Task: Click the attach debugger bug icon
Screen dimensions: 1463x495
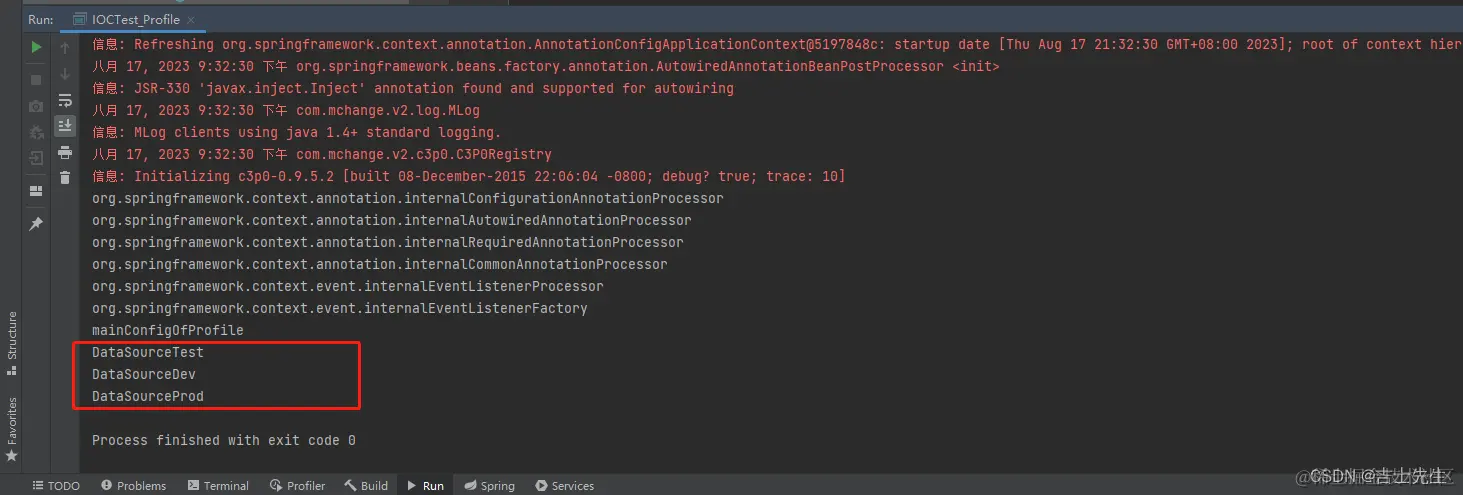Action: (x=36, y=131)
